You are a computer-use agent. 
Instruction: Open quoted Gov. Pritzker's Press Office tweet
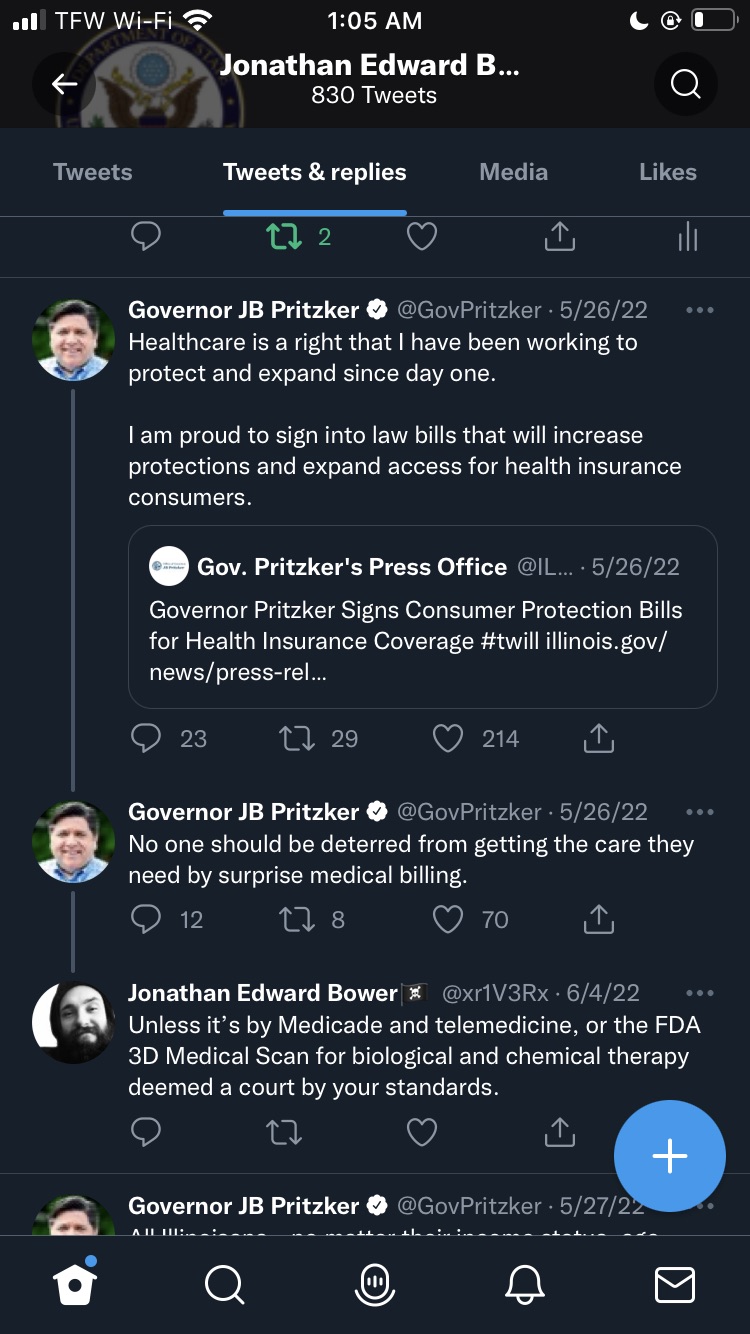422,617
